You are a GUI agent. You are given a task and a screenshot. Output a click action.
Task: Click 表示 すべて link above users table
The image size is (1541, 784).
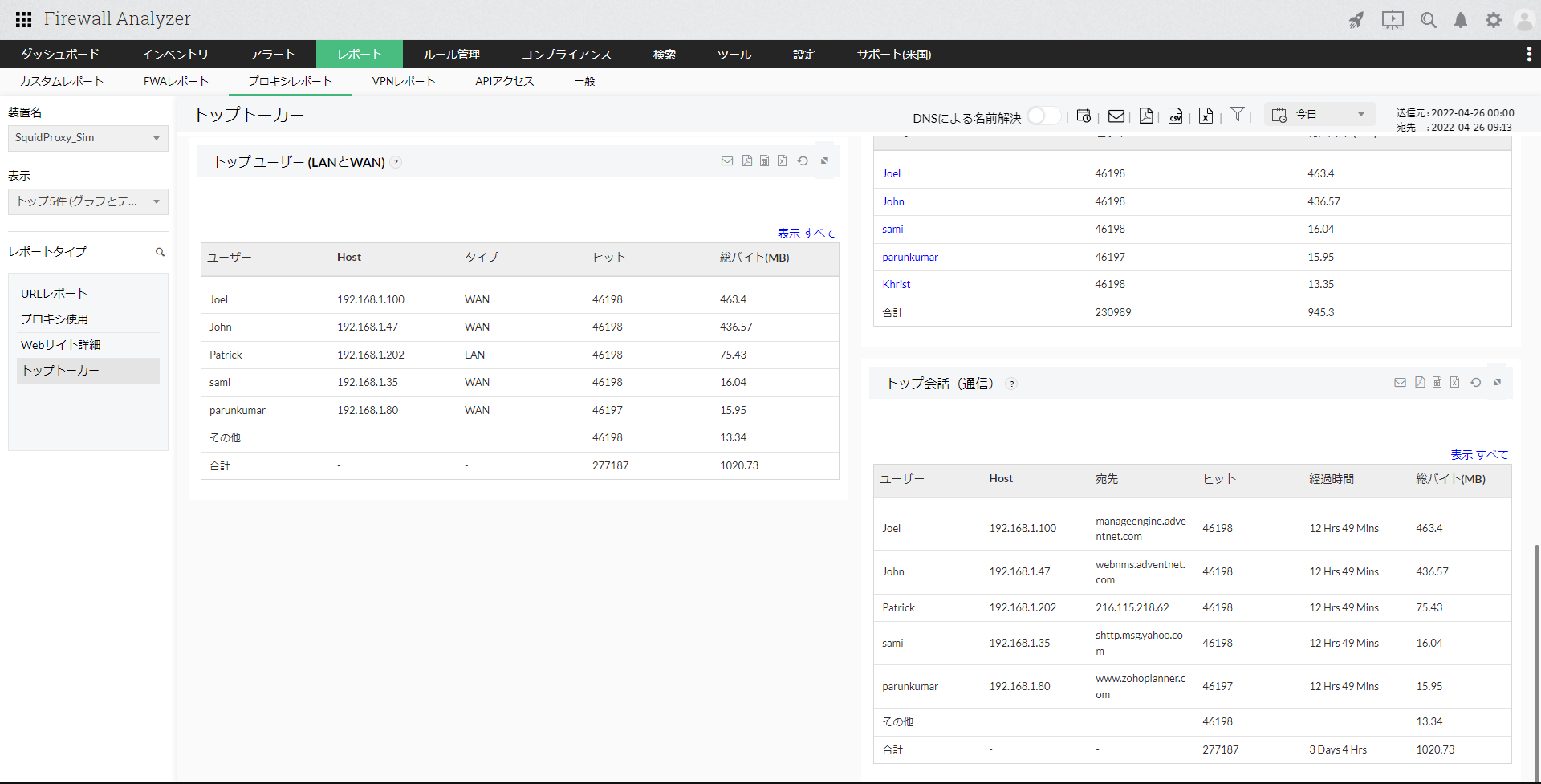pos(806,234)
